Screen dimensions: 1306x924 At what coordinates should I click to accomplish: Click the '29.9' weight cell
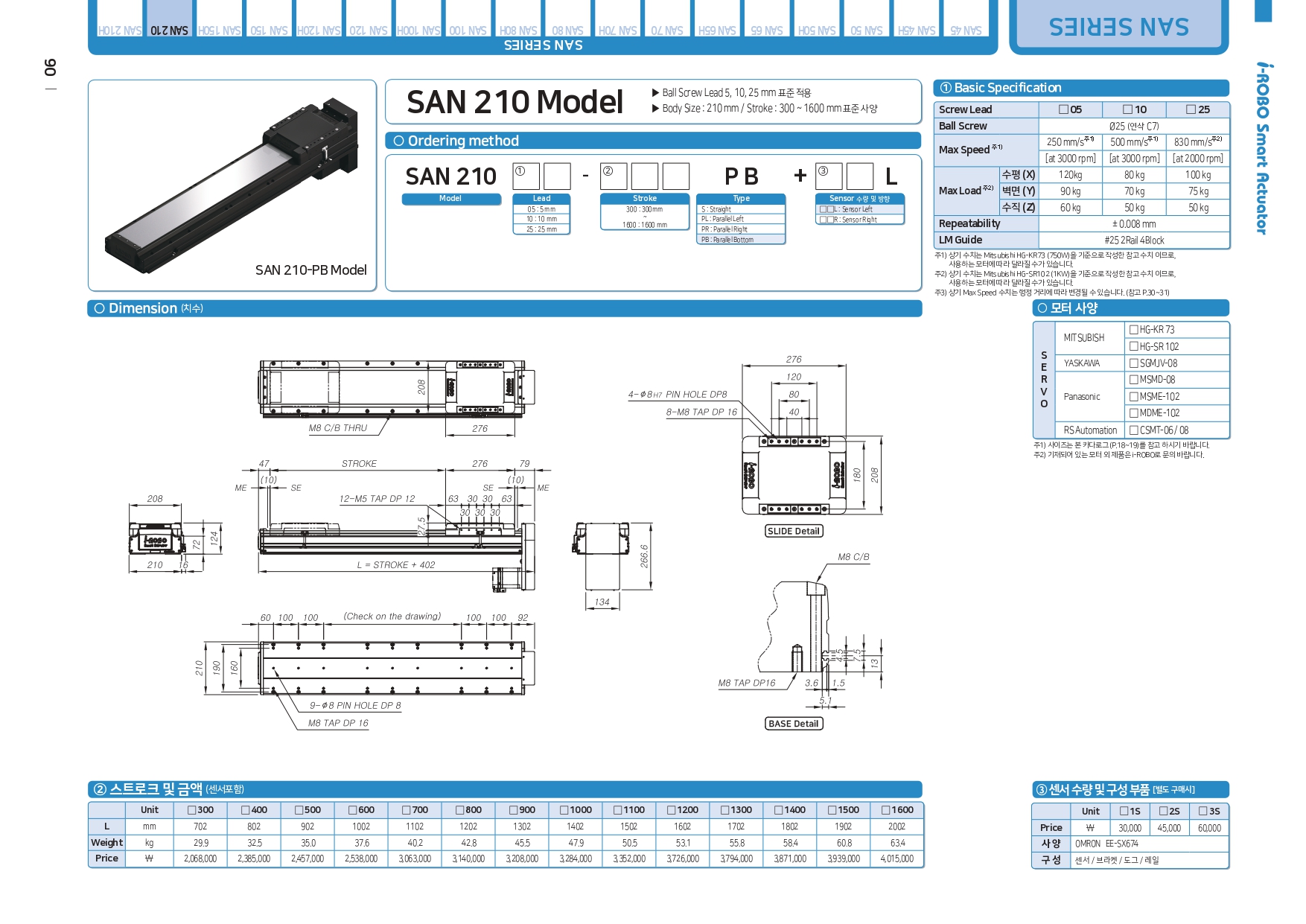tap(201, 843)
